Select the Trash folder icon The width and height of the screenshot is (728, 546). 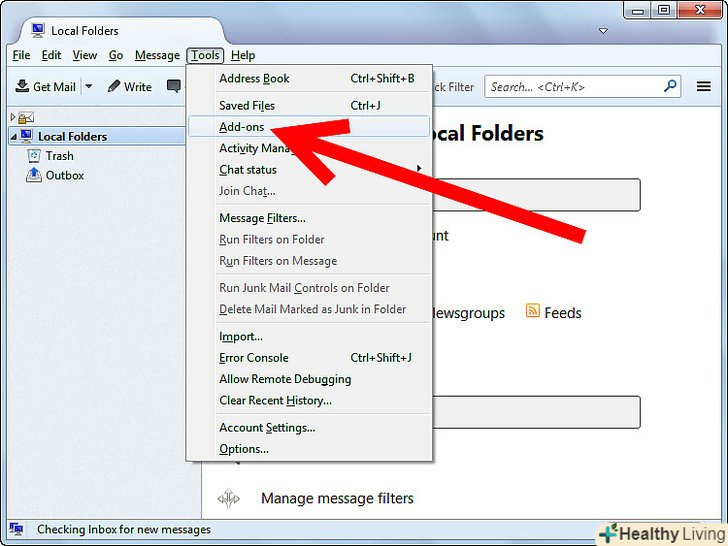[x=34, y=156]
